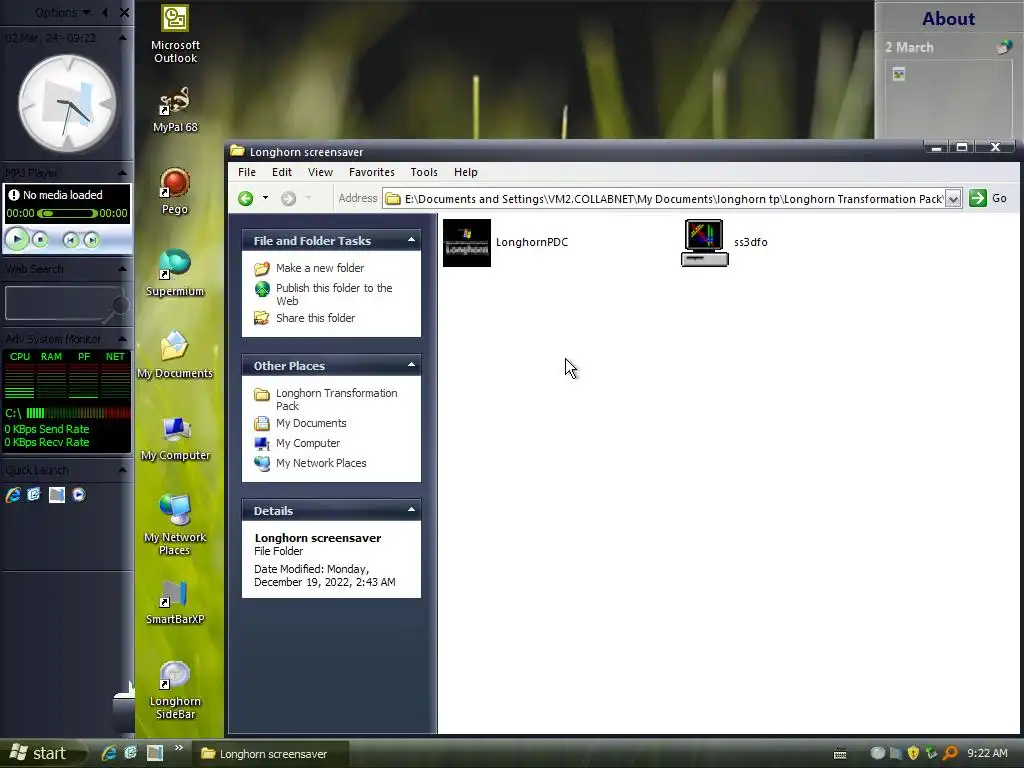The height and width of the screenshot is (768, 1024).
Task: Open the File menu
Action: click(x=247, y=172)
